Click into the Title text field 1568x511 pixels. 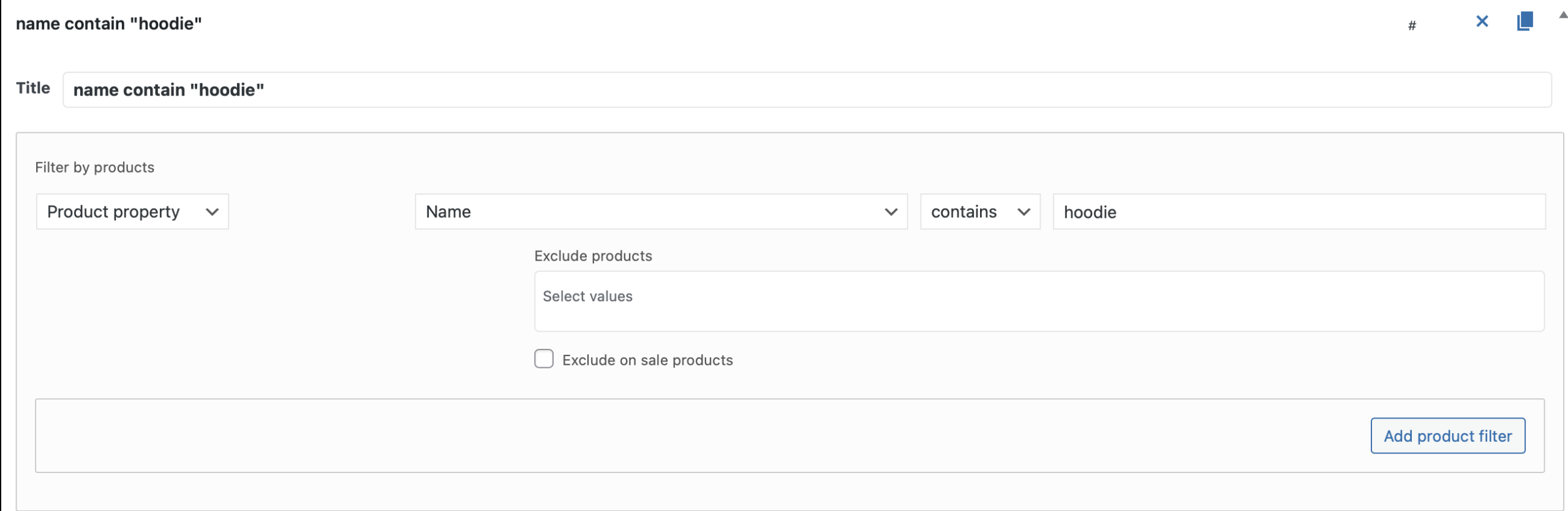(x=806, y=90)
